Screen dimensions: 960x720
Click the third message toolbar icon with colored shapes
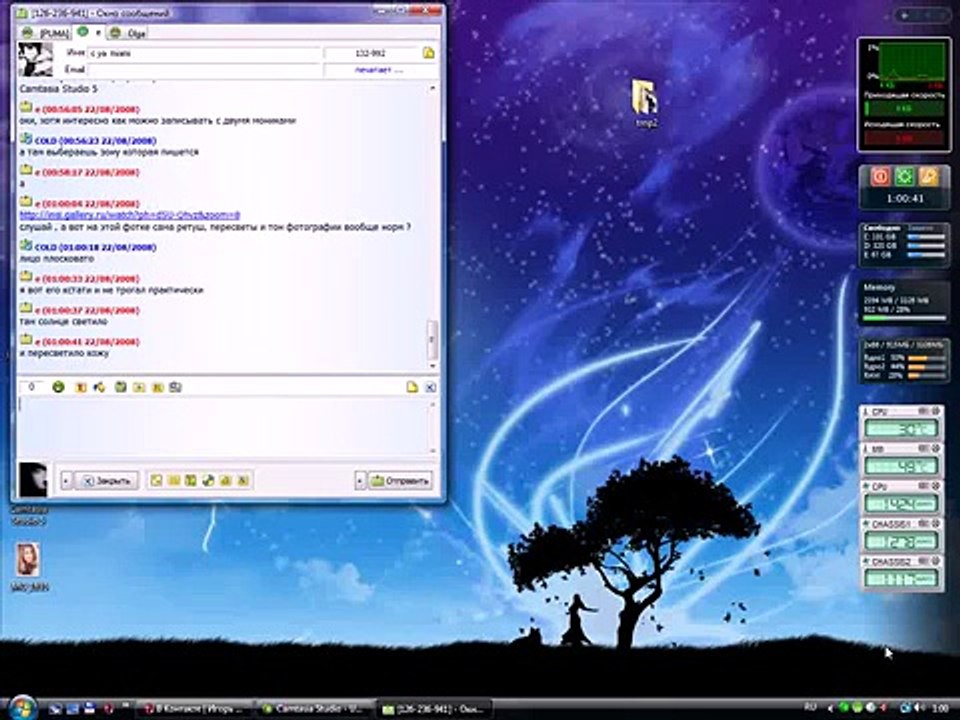(x=99, y=387)
